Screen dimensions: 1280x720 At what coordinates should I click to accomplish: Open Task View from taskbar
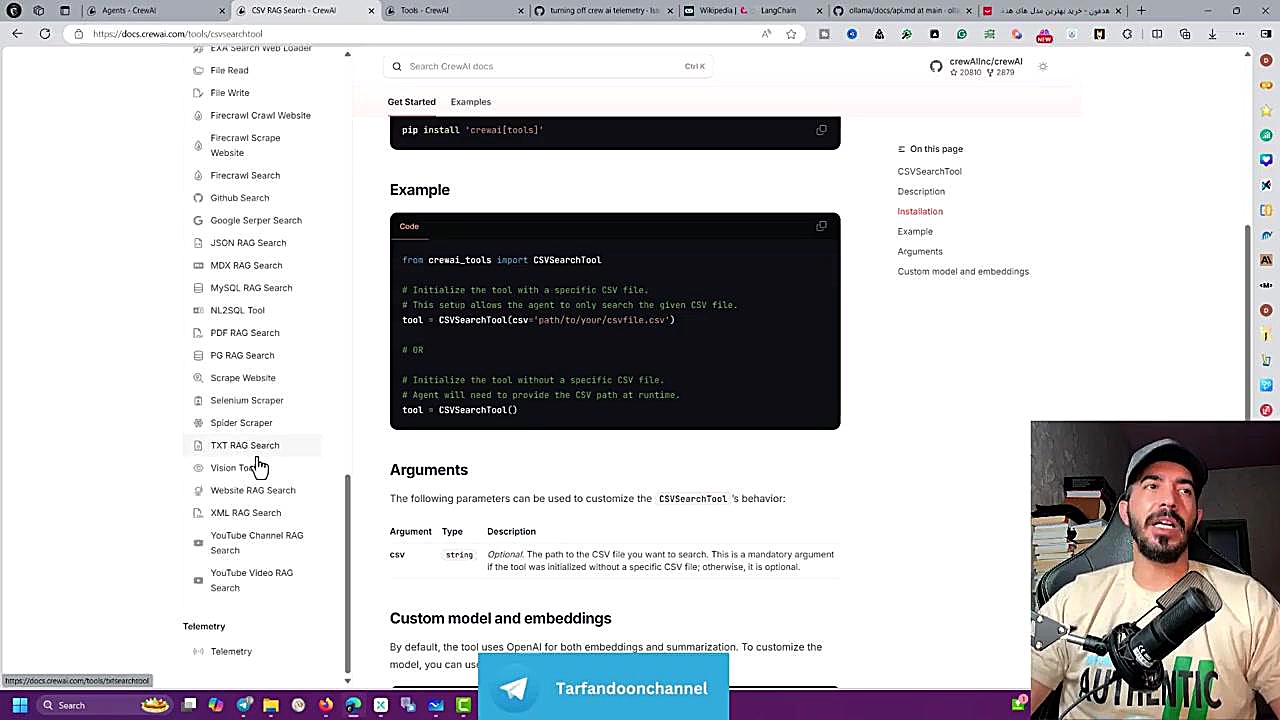pyautogui.click(x=189, y=705)
